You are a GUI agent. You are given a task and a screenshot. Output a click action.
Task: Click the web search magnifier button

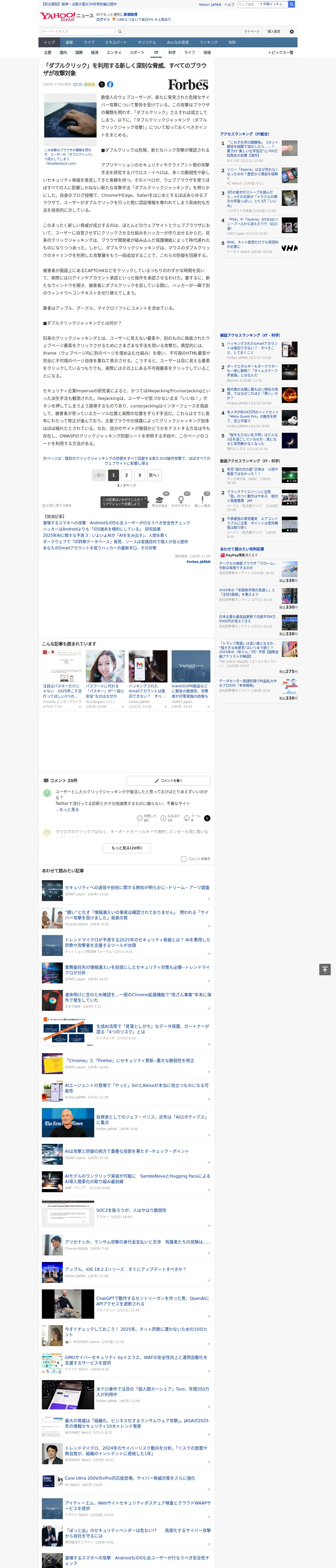tap(292, 4)
